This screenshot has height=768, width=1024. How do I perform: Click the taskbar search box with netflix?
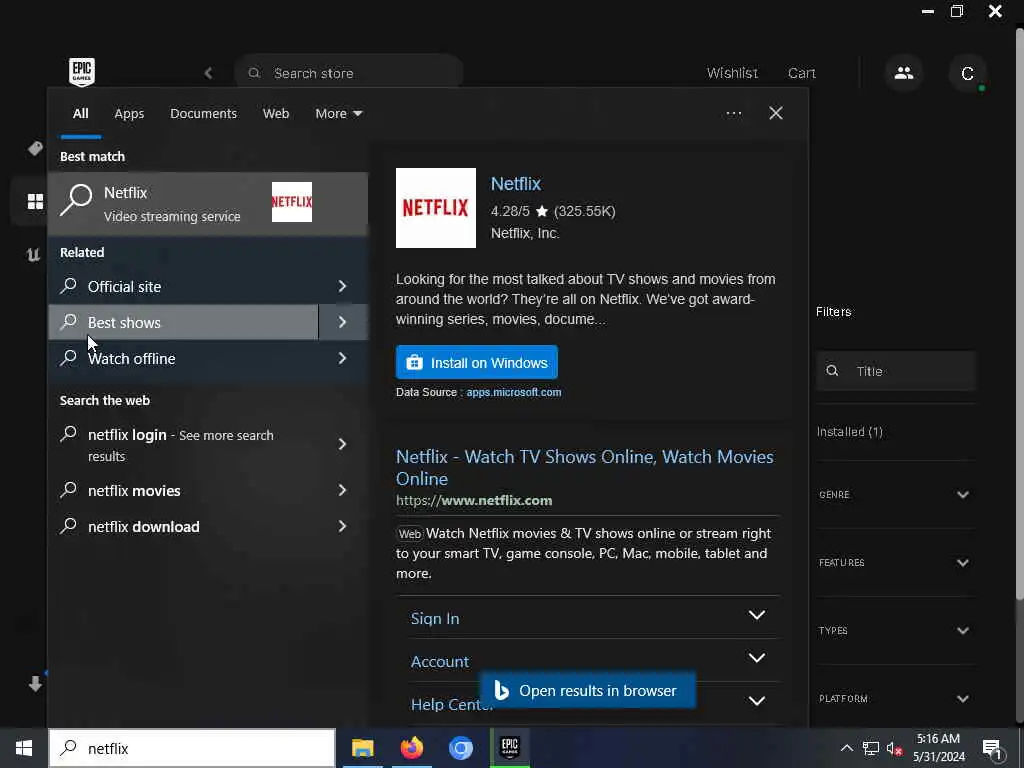point(192,748)
